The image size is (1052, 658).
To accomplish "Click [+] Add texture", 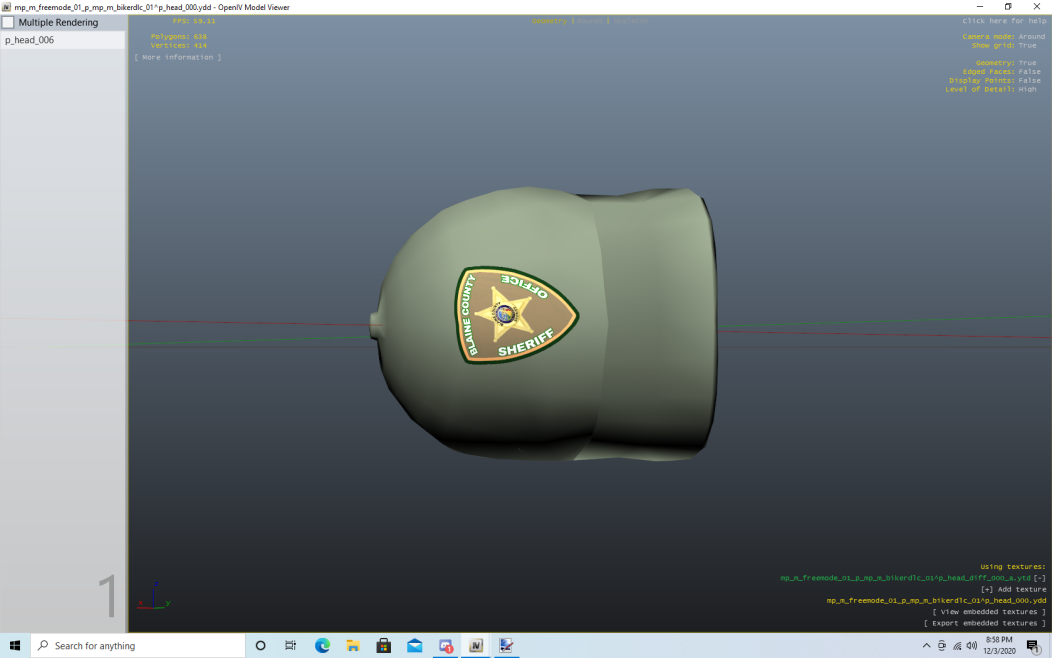I will [1013, 590].
